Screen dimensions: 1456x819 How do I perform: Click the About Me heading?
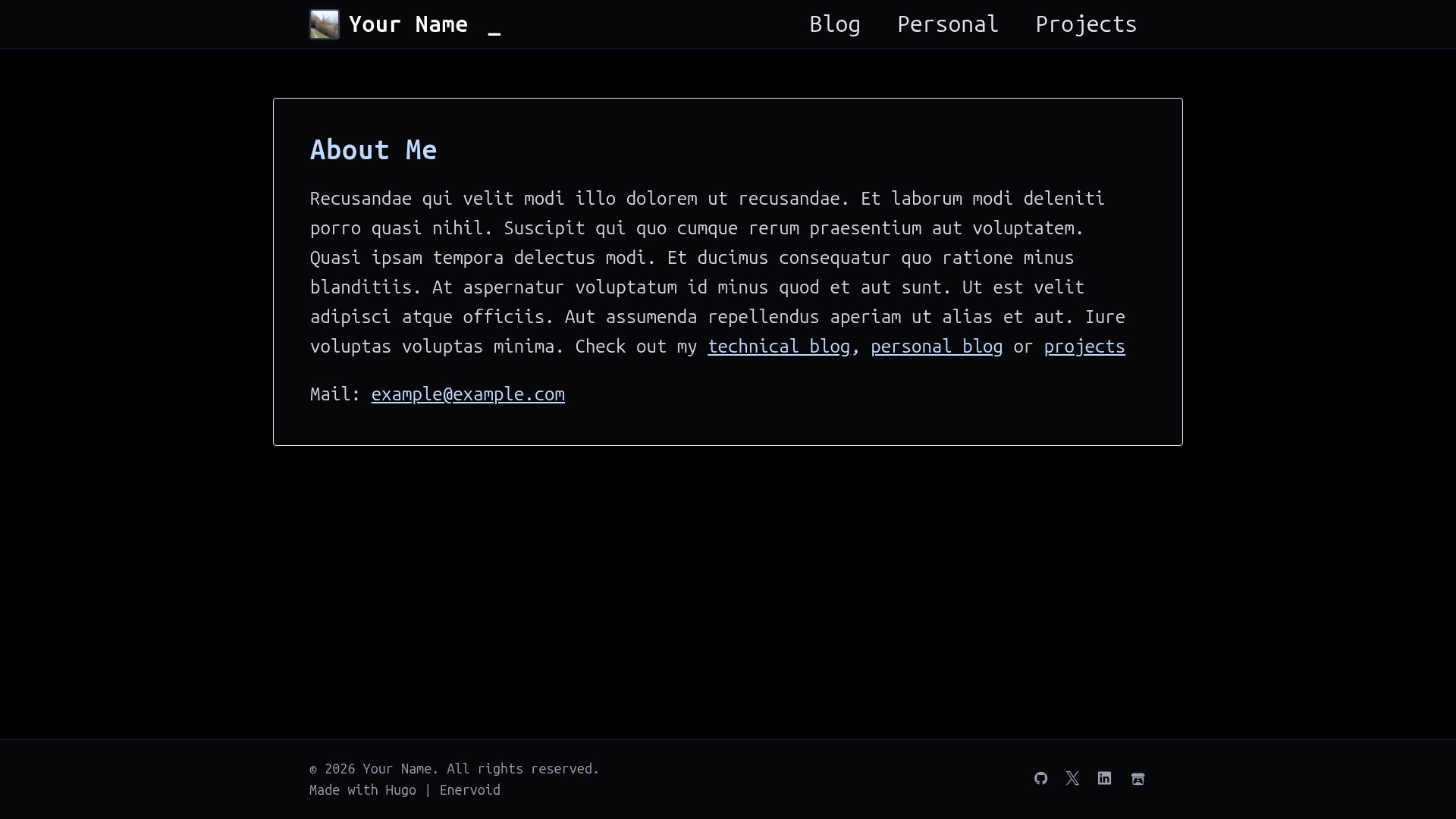[x=373, y=149]
